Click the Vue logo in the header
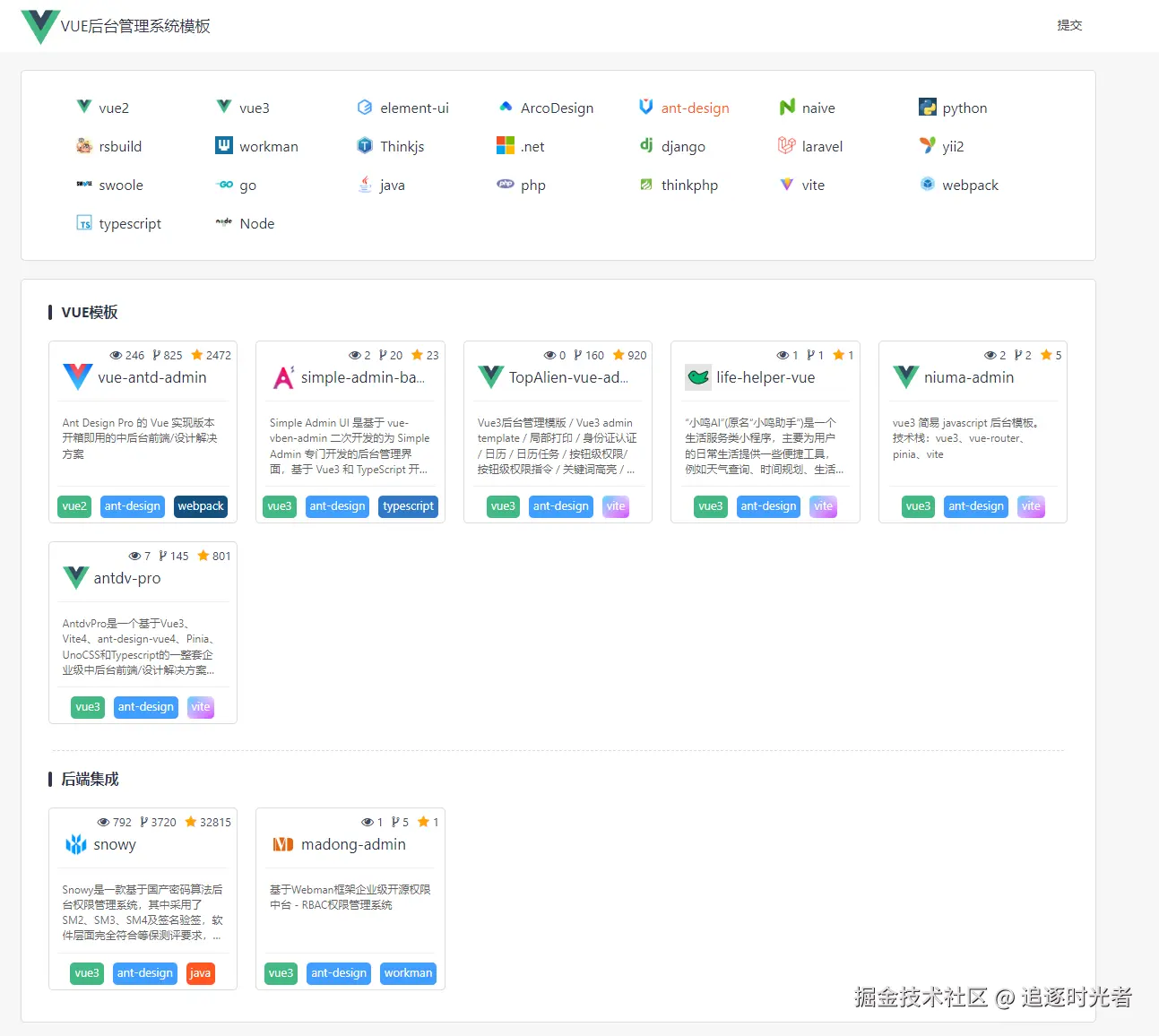 coord(40,27)
